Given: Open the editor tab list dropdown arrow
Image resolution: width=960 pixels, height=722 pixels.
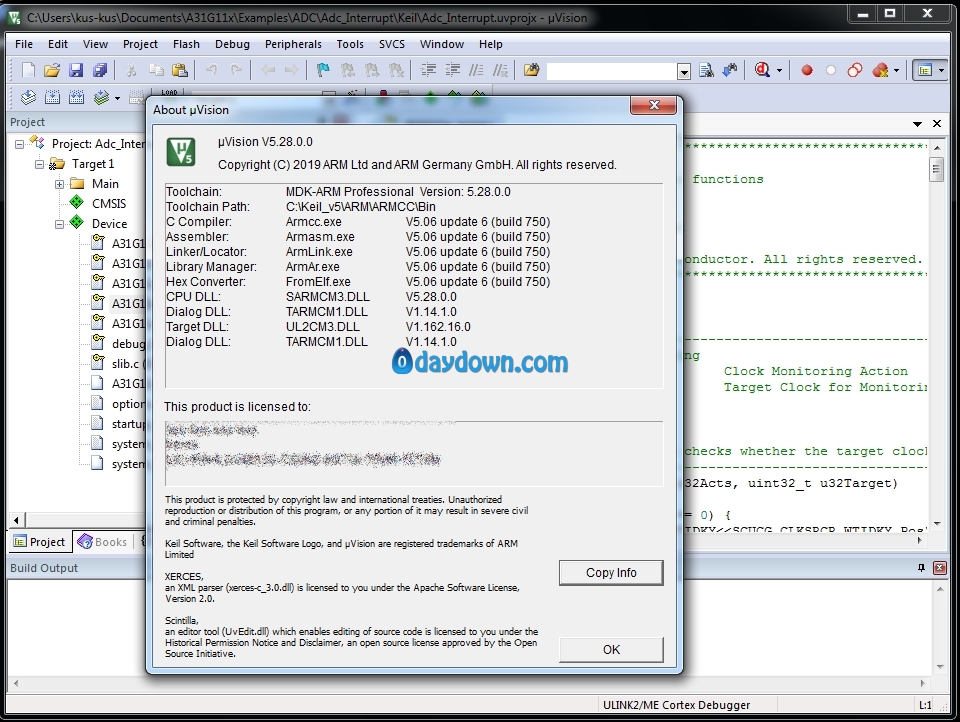Looking at the screenshot, I should 917,124.
